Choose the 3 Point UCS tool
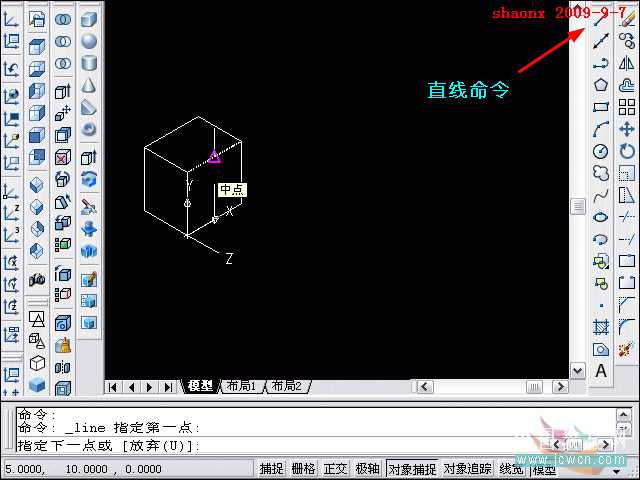Screen dimensions: 640x480 11,235
